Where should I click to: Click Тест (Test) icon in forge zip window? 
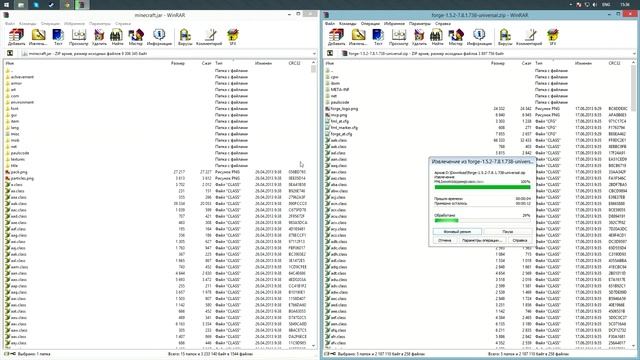(x=378, y=37)
